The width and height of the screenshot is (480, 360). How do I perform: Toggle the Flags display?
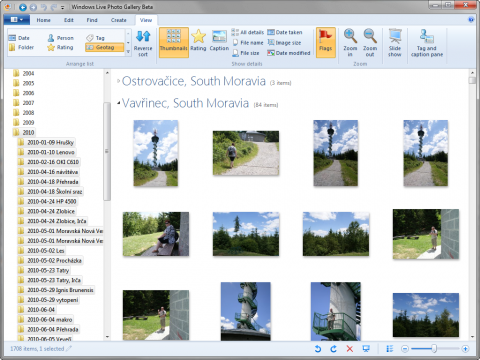point(326,42)
